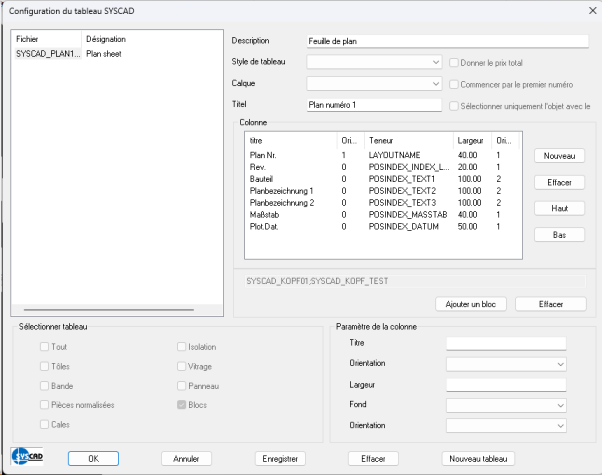Viewport: 602px width, 475px height.
Task: Open the Orientation dropdown below Fond
Action: coord(506,425)
